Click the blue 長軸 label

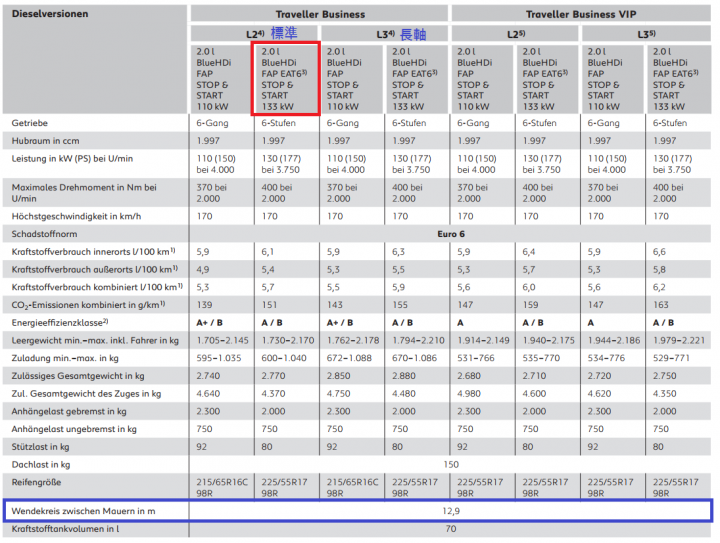coord(413,34)
